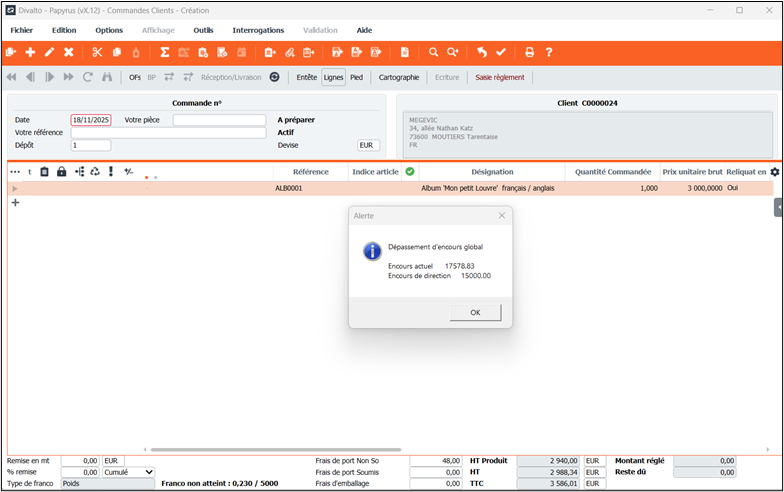784x492 pixels.
Task: Click the blank document icon in orange toolbar
Action: (x=404, y=52)
